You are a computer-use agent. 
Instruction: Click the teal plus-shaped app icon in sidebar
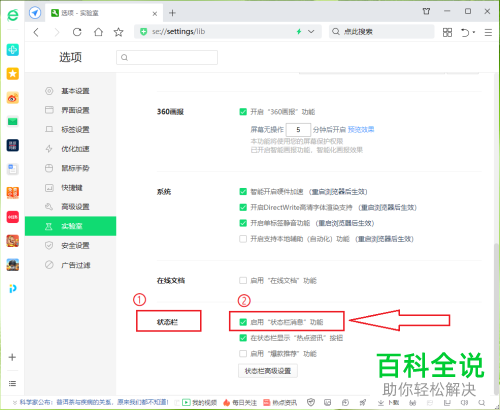[x=13, y=50]
